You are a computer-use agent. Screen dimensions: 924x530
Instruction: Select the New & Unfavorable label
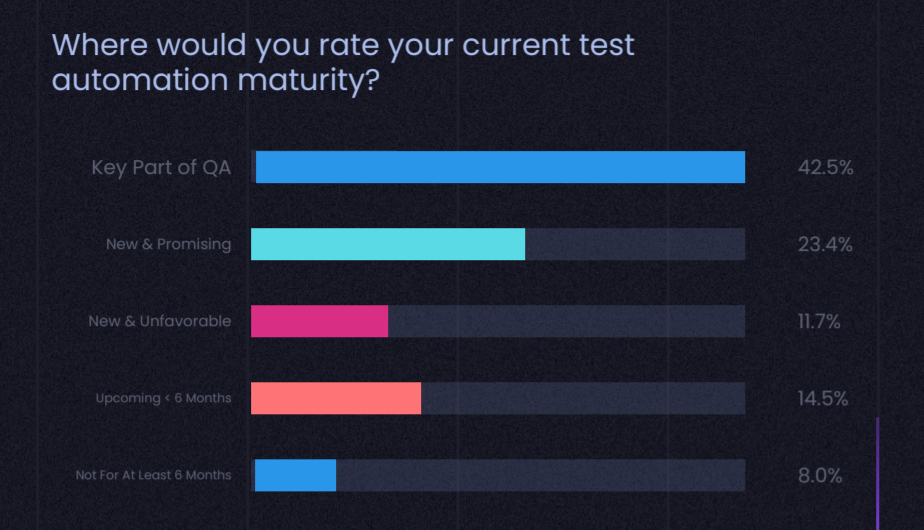tap(160, 321)
